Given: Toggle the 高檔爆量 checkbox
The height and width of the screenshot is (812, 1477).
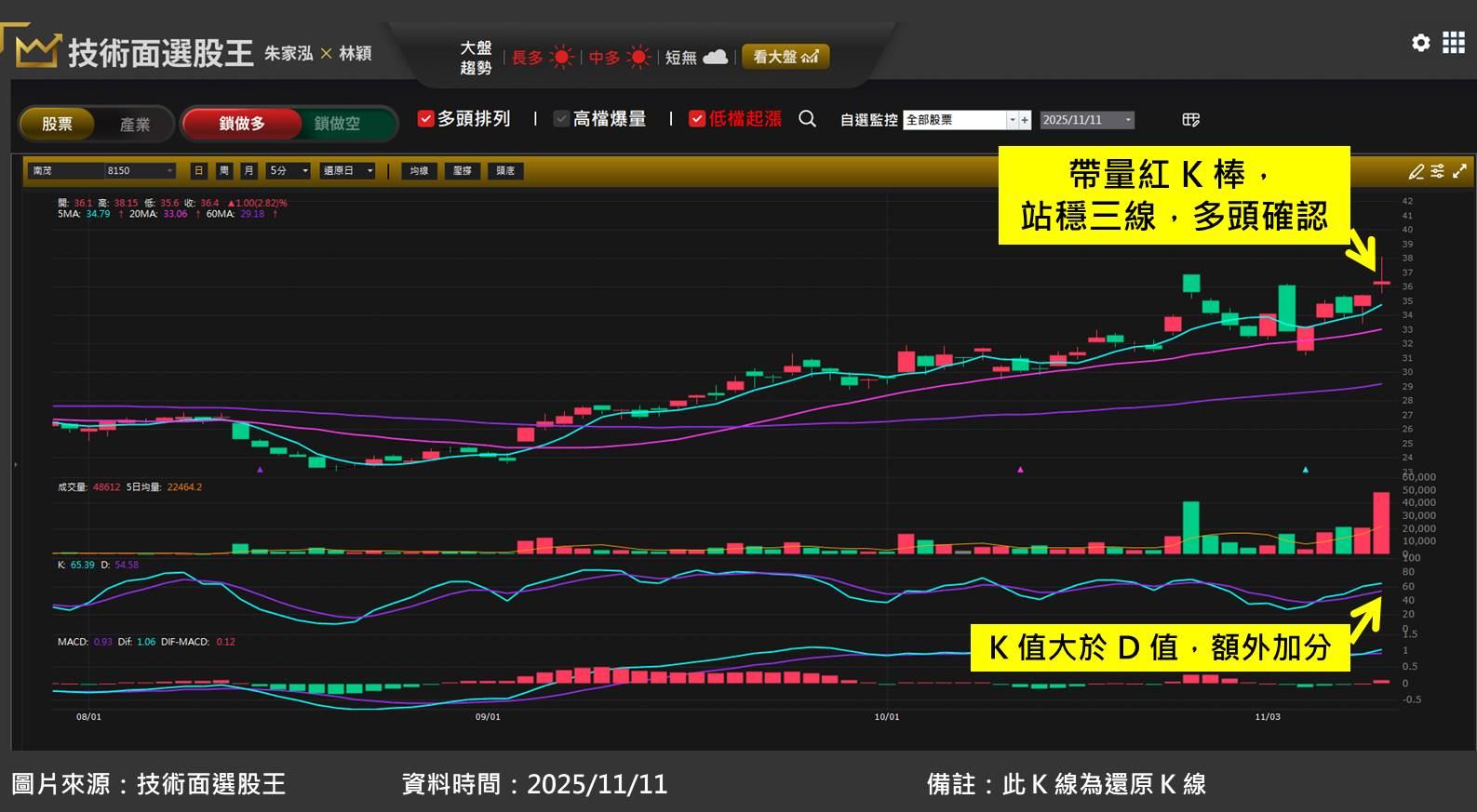Looking at the screenshot, I should [x=561, y=119].
